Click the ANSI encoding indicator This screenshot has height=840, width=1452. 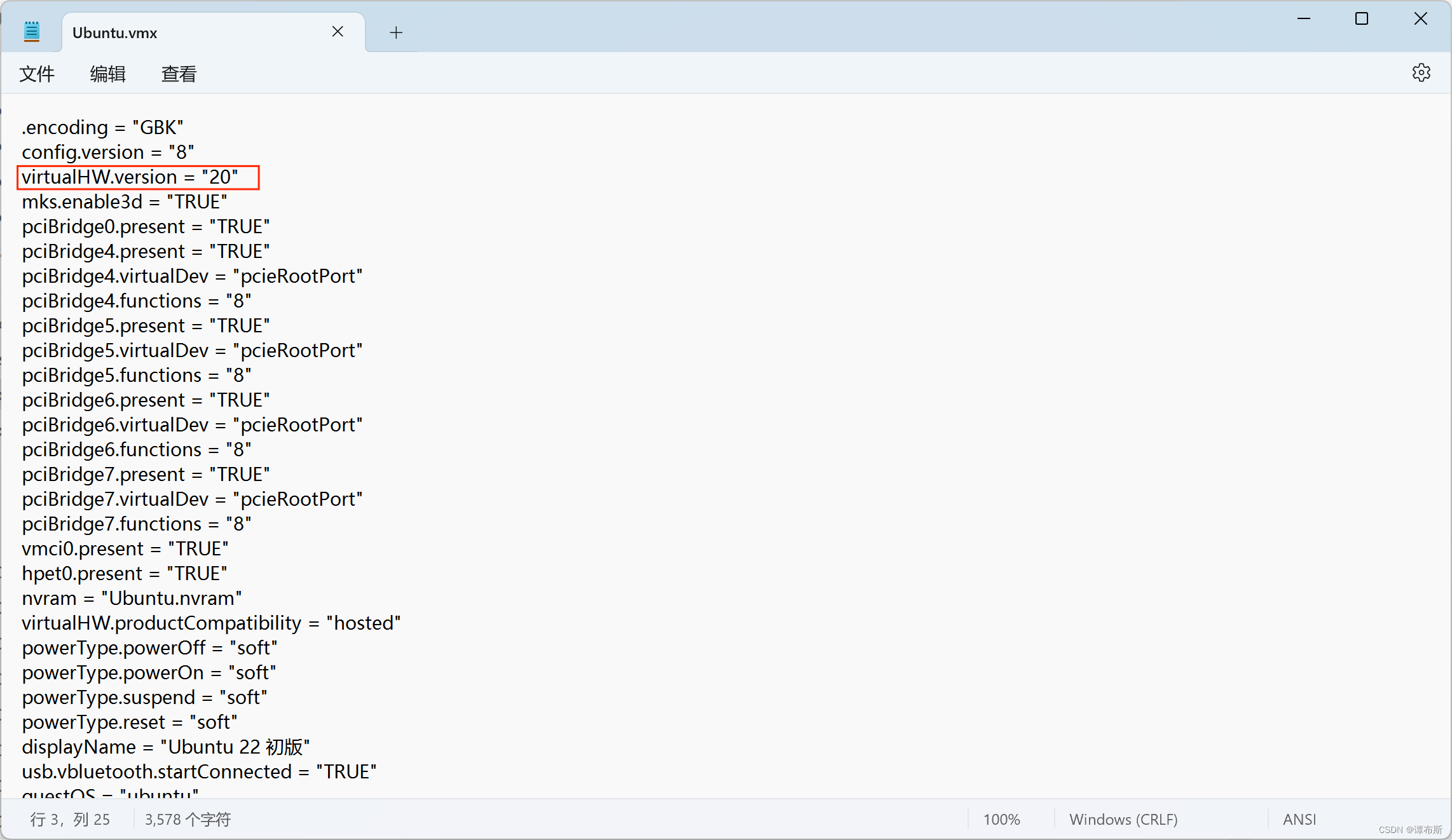[1299, 820]
